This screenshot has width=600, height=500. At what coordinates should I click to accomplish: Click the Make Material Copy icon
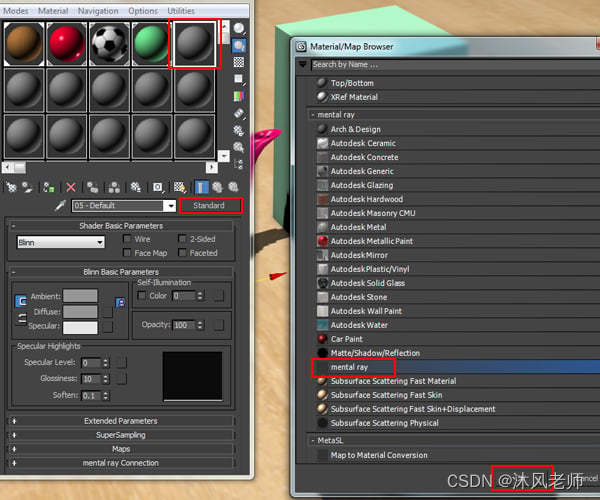[92, 187]
